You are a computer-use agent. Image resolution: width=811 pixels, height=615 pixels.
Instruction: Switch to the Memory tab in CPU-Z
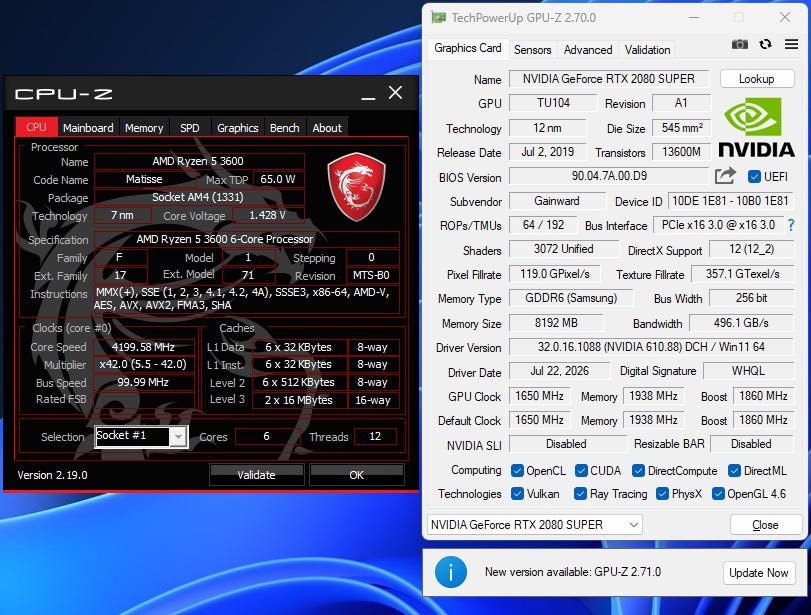click(x=144, y=128)
